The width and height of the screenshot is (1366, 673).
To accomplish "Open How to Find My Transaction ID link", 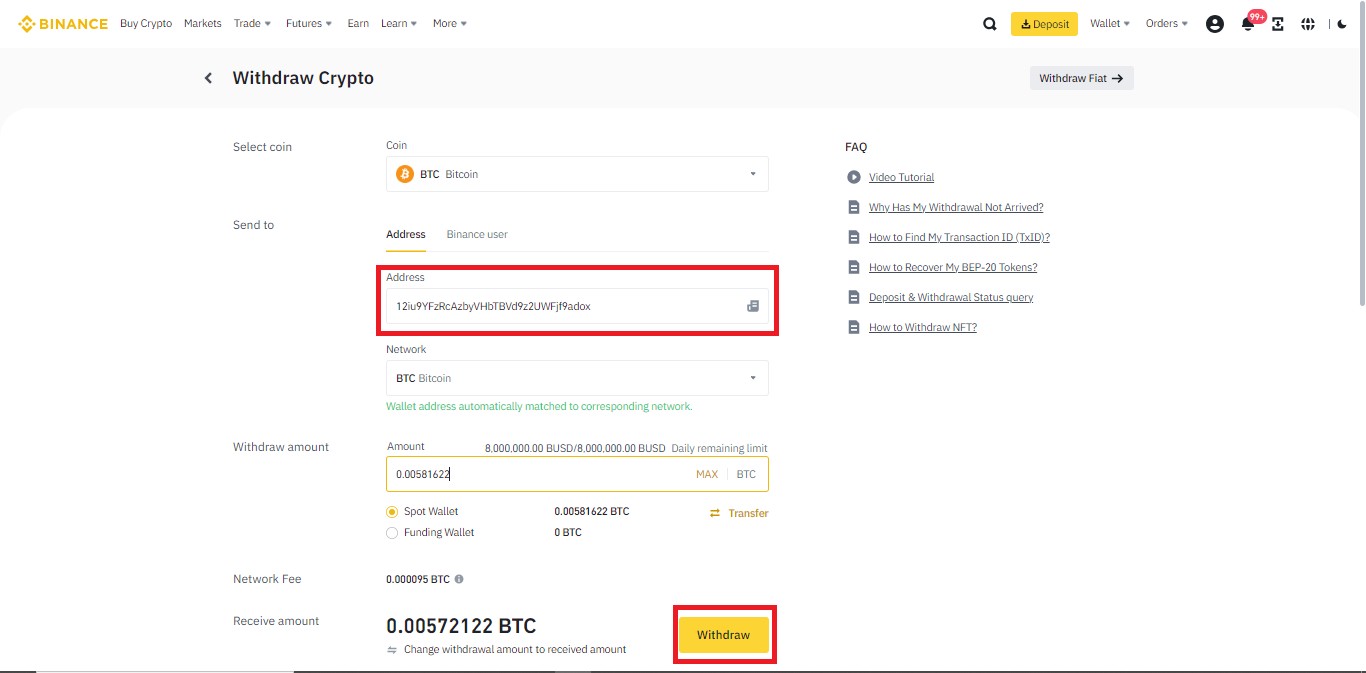I will pos(959,237).
